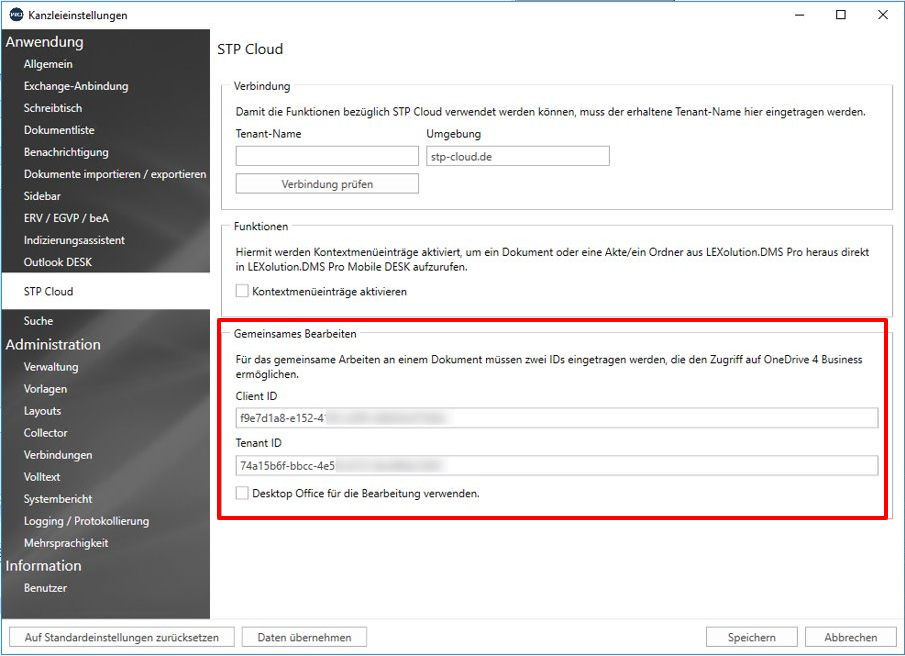The height and width of the screenshot is (656, 905).
Task: Enable Kontextmenüeinträge aktivieren checkbox
Action: pos(242,291)
